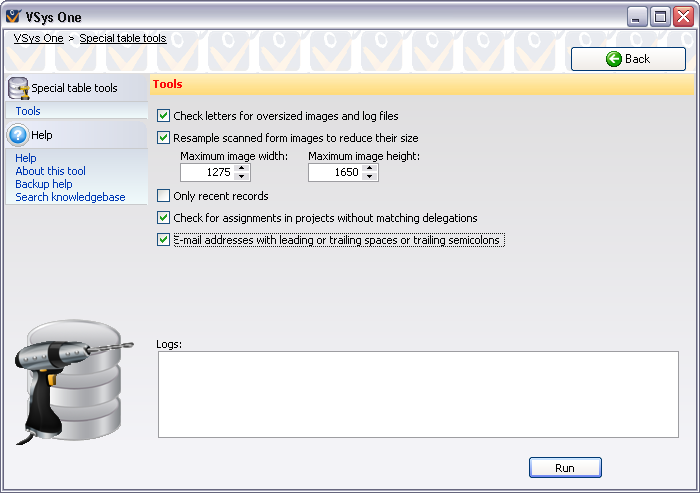
Task: Click the Special table tools database icon
Action: click(19, 88)
